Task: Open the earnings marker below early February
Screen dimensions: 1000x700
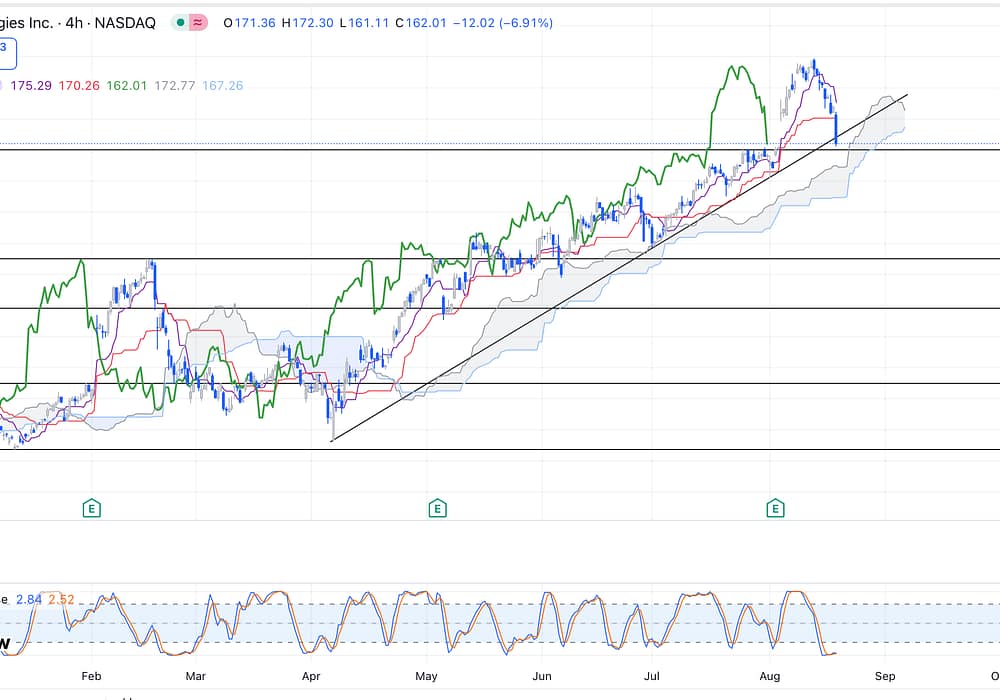Action: point(92,509)
